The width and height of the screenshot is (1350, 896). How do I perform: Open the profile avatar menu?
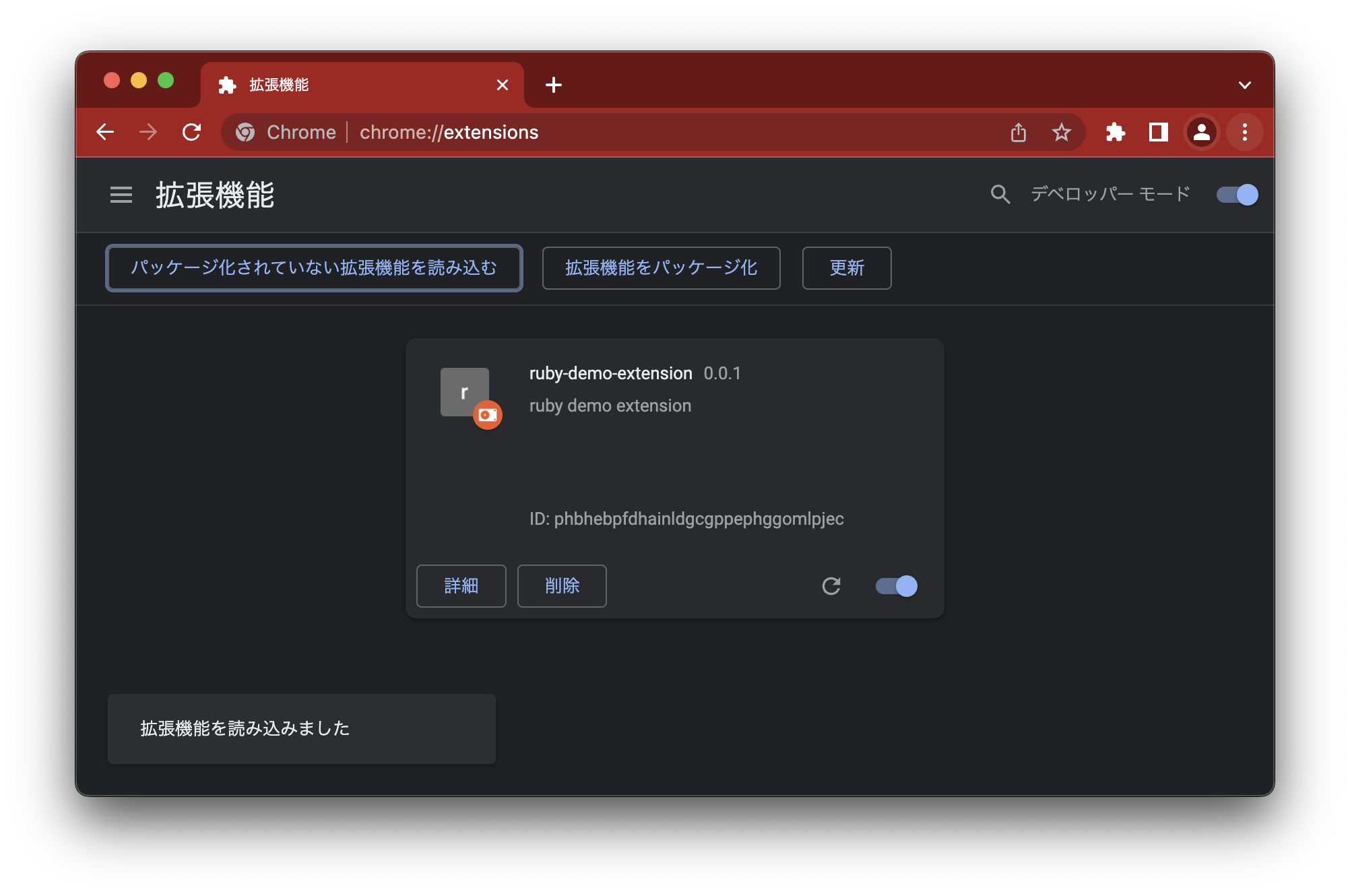(x=1202, y=132)
